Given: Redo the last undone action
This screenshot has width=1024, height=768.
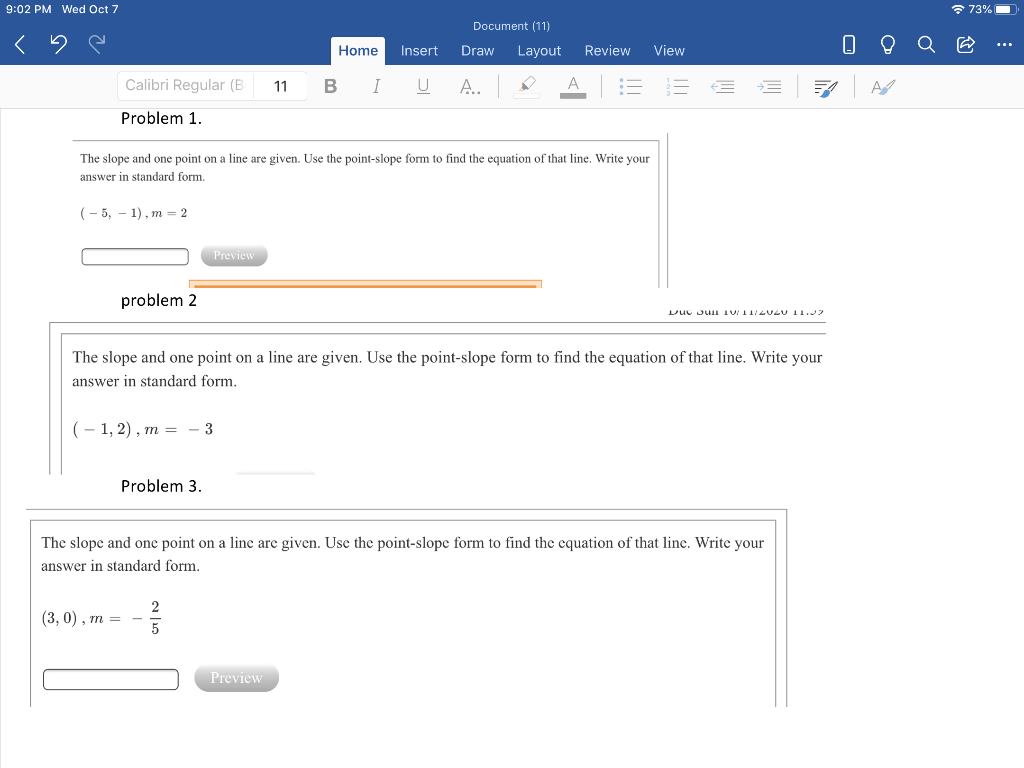Looking at the screenshot, I should pyautogui.click(x=97, y=44).
